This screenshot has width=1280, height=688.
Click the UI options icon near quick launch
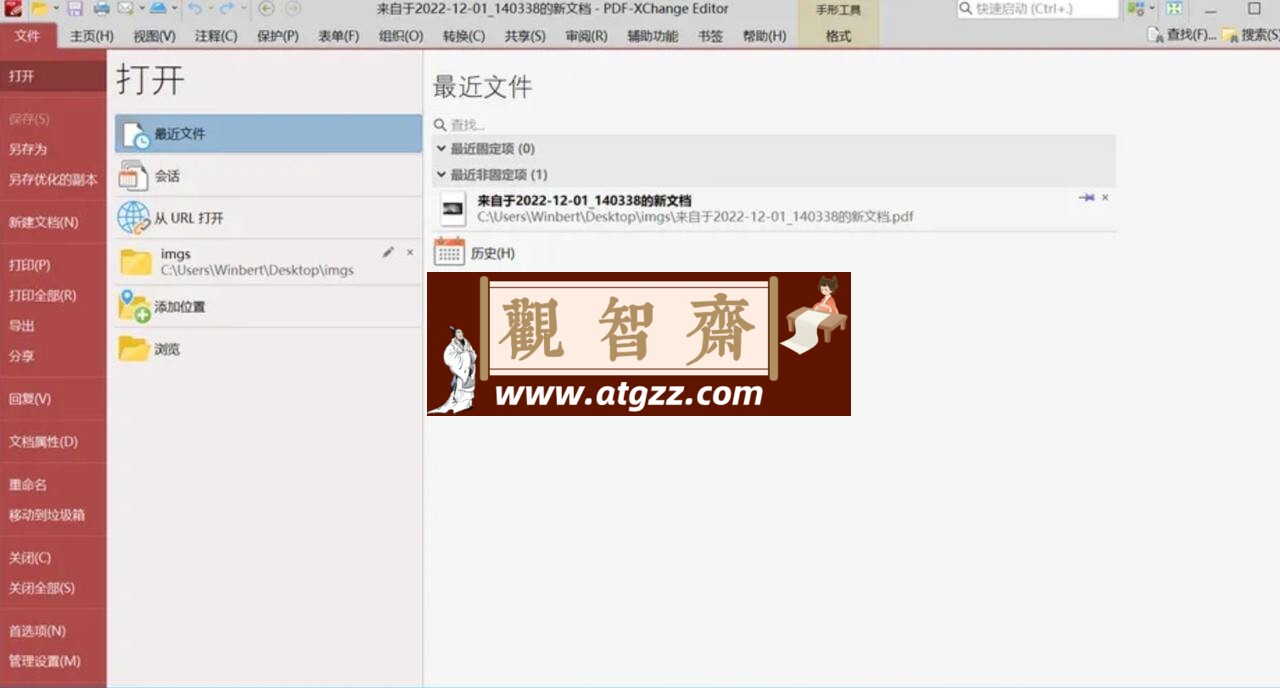1135,8
